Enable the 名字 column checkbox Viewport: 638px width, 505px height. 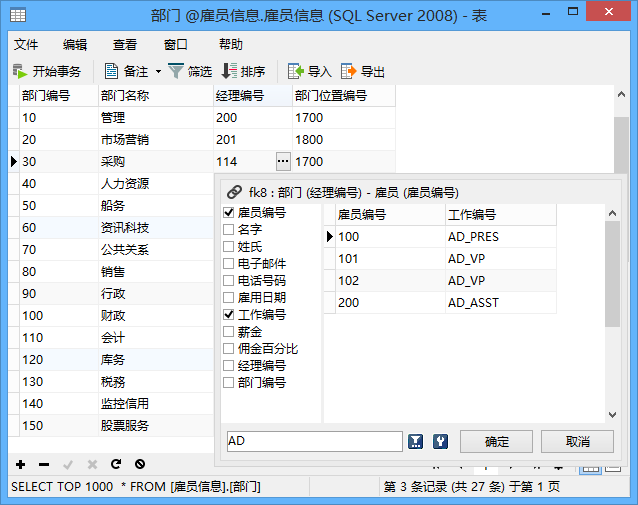(x=229, y=230)
